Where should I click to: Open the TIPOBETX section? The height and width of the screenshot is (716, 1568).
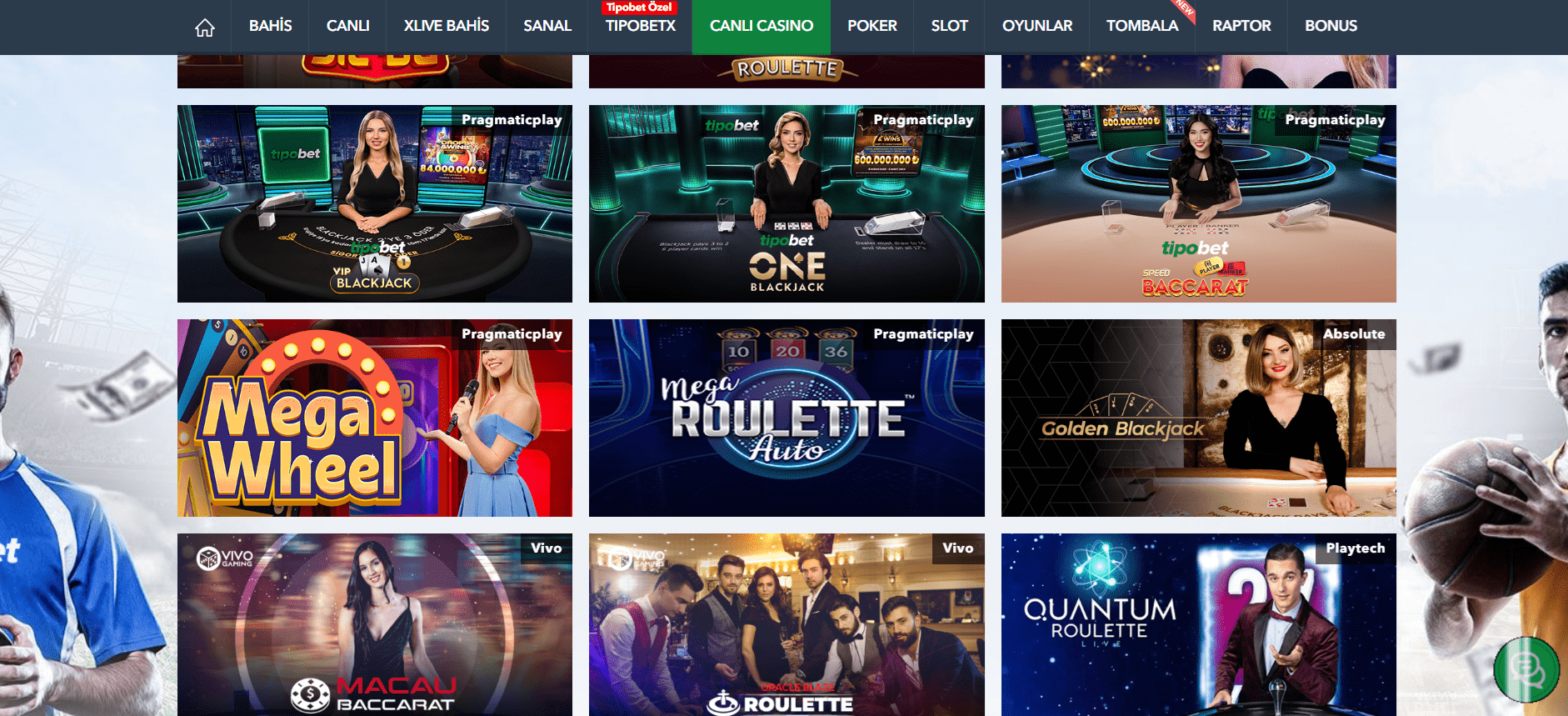click(641, 26)
